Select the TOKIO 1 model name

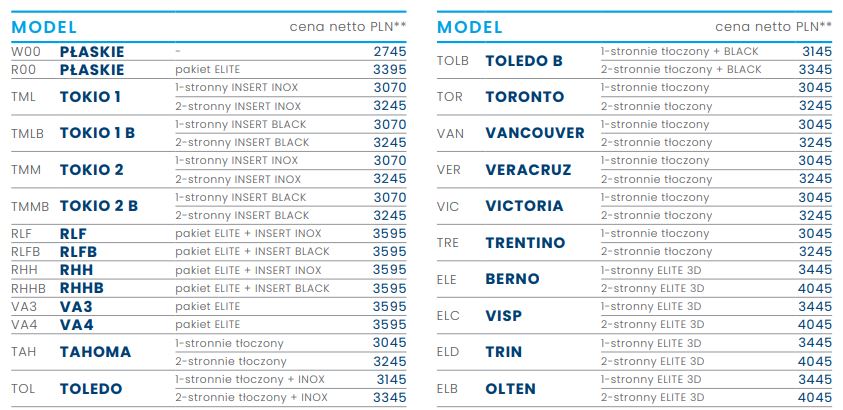[90, 97]
